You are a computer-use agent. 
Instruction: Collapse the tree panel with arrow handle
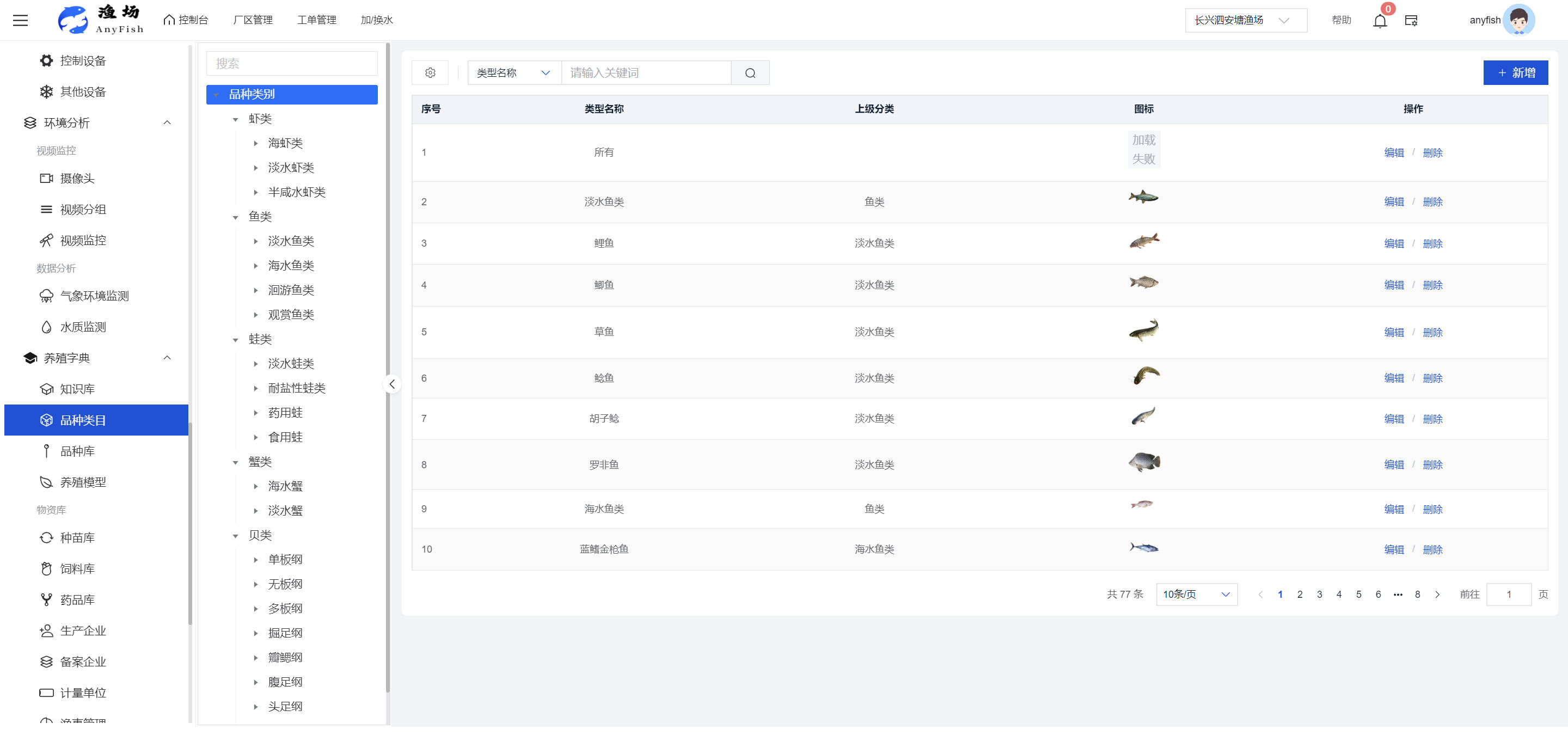coord(392,384)
